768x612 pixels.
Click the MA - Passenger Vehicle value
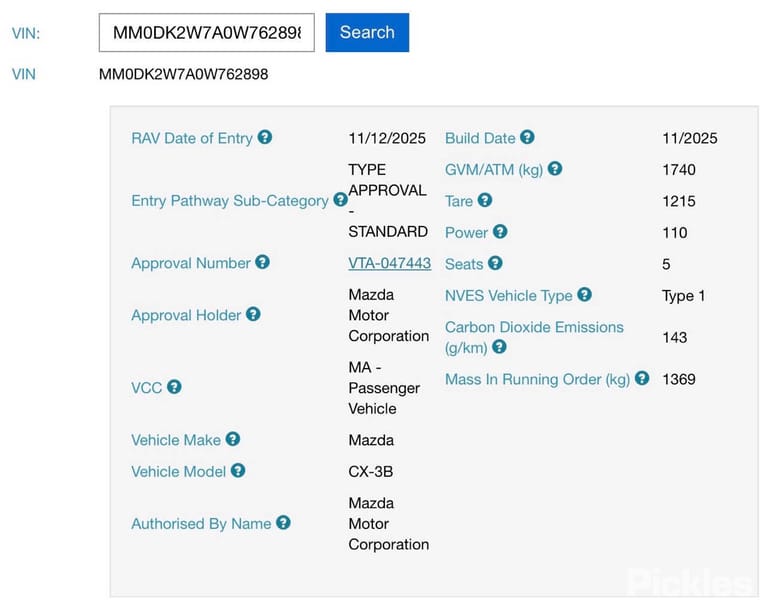point(384,388)
